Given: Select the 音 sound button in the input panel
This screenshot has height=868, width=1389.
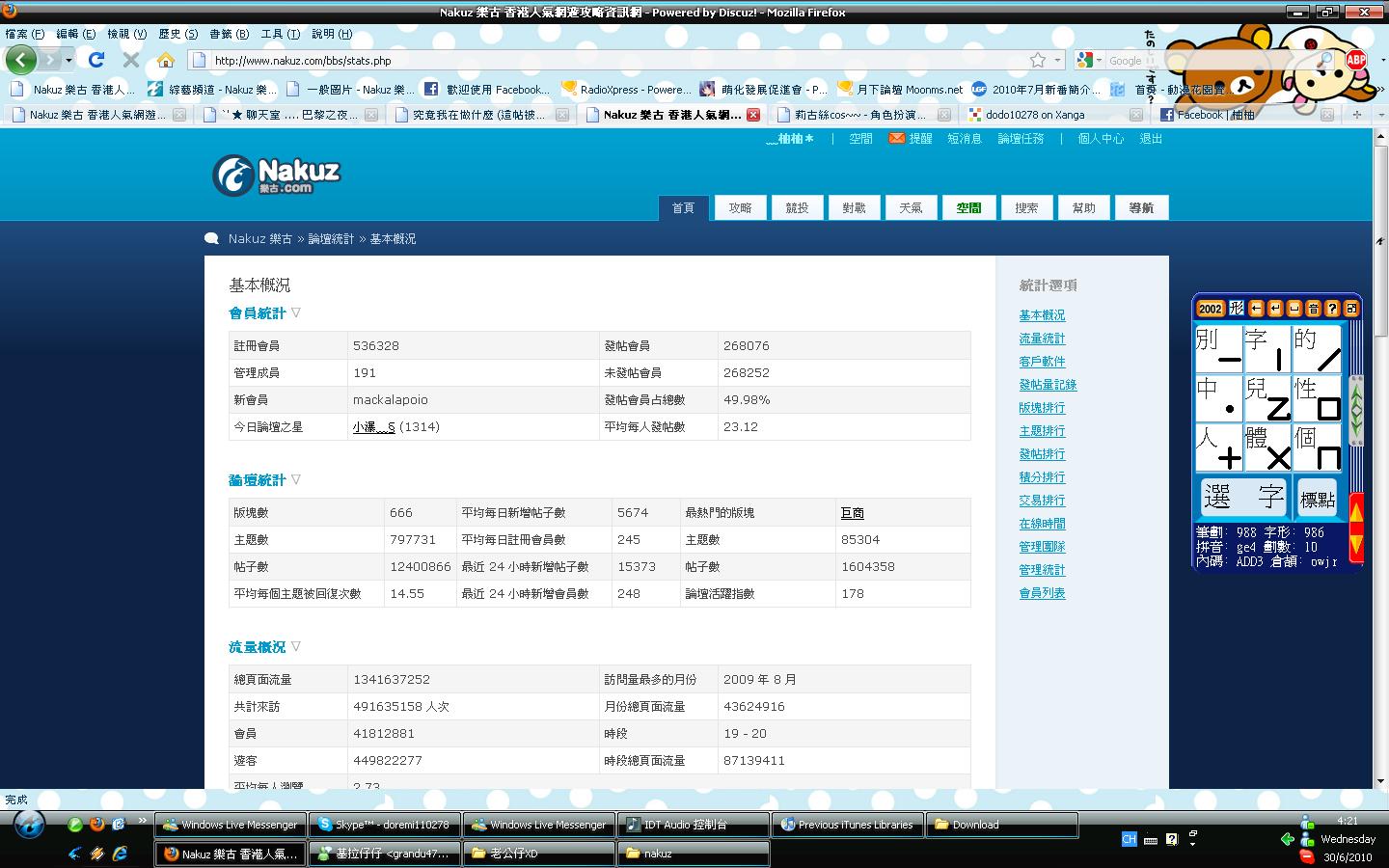Looking at the screenshot, I should 1314,309.
